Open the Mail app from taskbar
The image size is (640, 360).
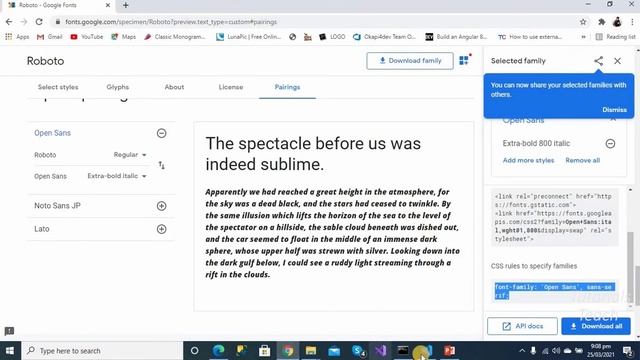(x=334, y=351)
